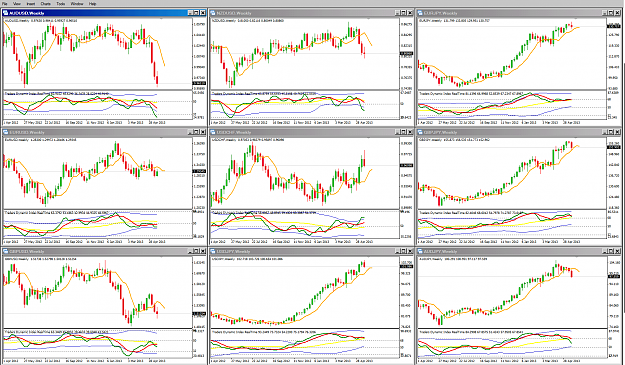Click the EURUSD Weekly window chart icon
Screen dimensions: 625x365
[x=6, y=132]
